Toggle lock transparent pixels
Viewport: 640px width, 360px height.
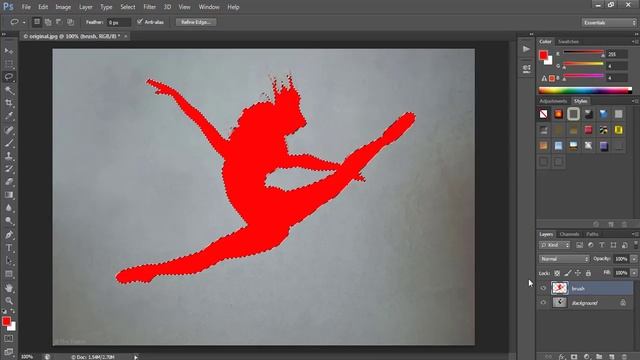tap(557, 273)
